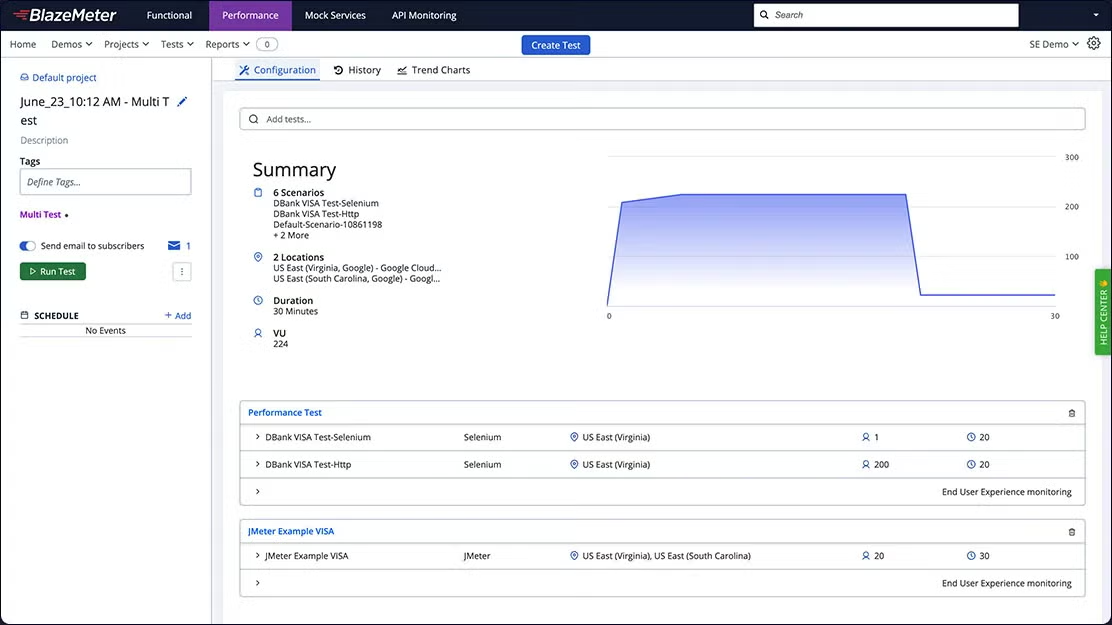Image resolution: width=1112 pixels, height=625 pixels.
Task: Expand the DBank VISA Test-Selenium row
Action: (257, 437)
